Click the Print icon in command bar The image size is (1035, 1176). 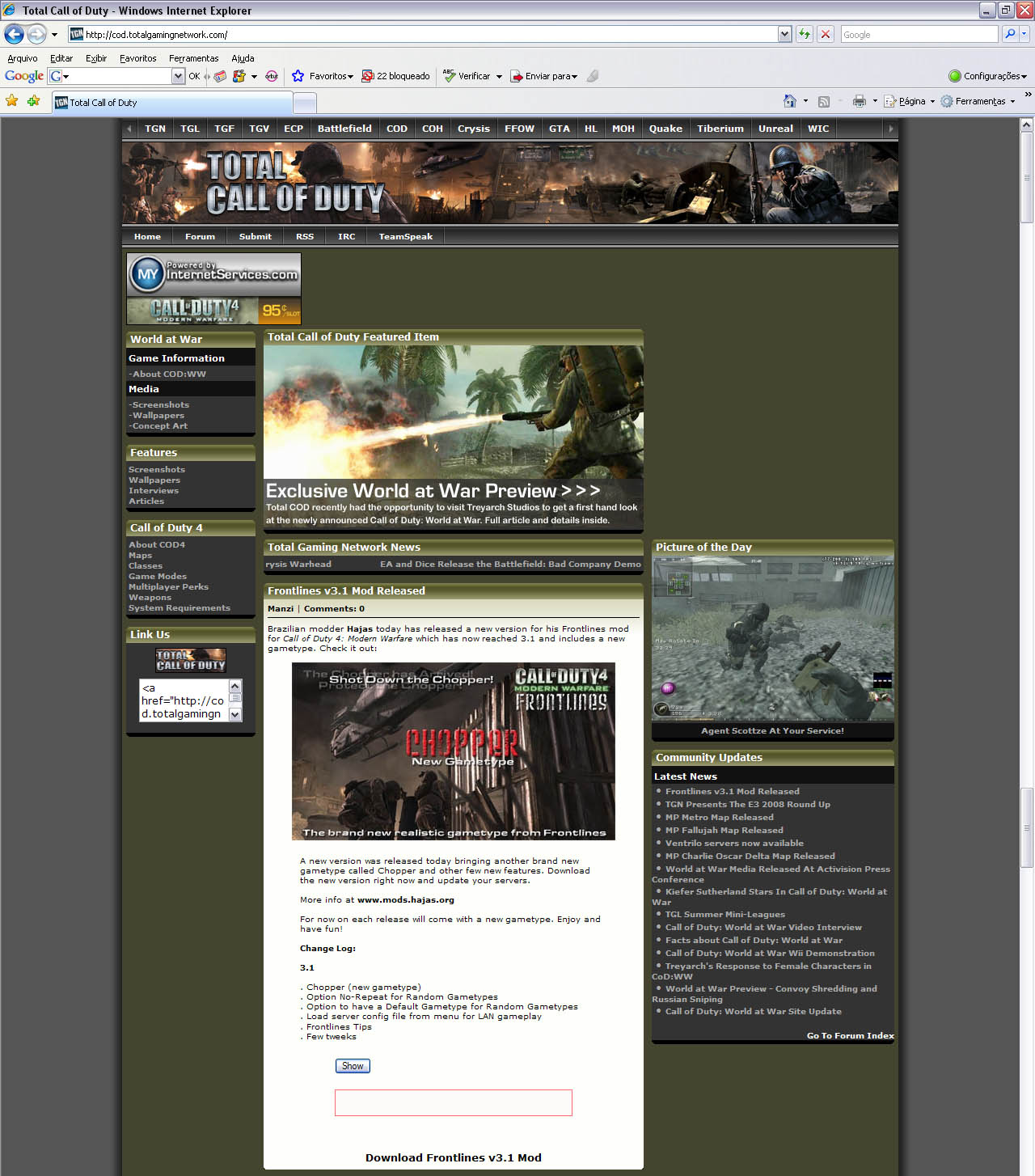[859, 101]
